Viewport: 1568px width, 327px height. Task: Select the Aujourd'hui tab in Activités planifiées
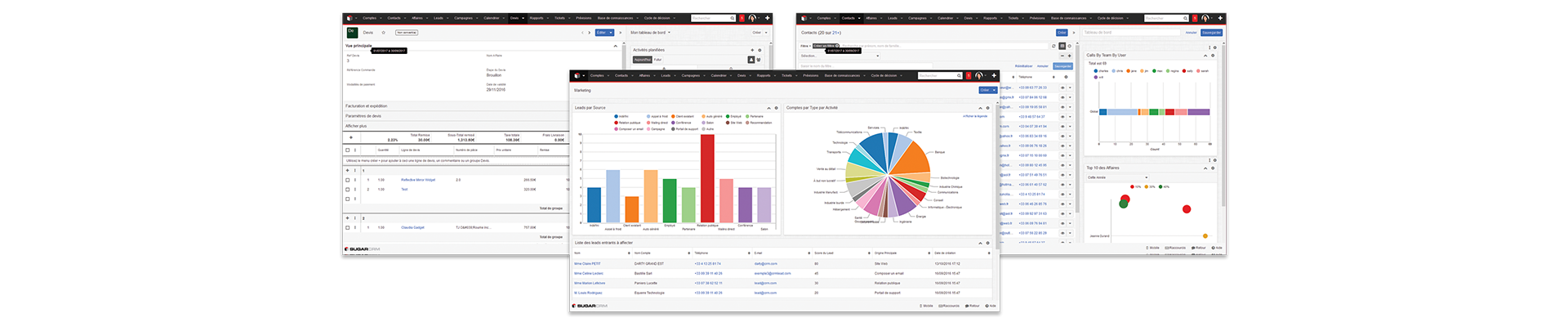643,60
